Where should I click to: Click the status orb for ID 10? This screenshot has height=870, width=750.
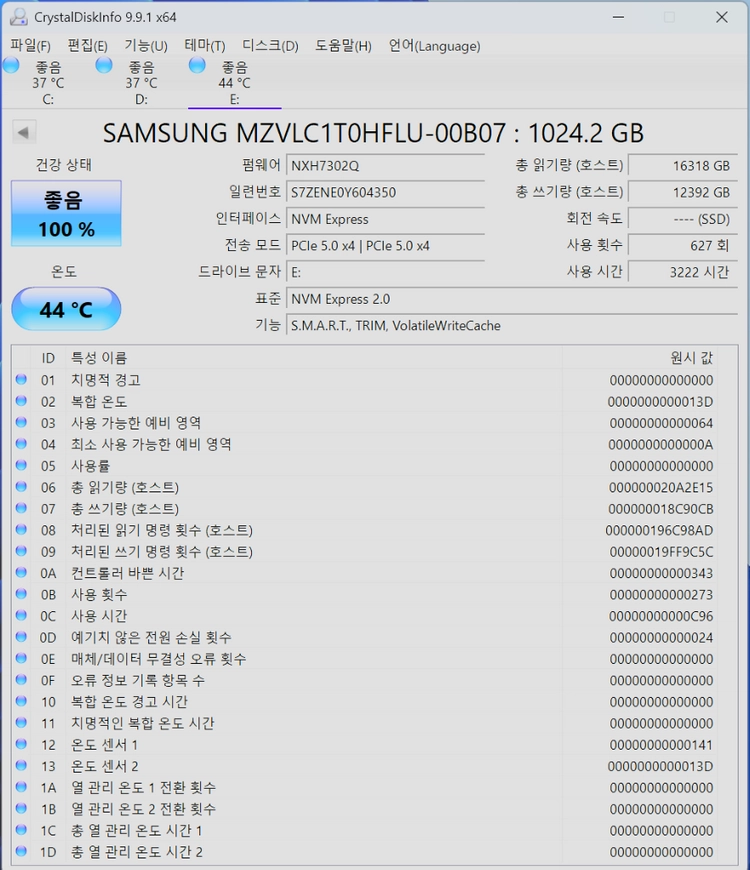21,701
